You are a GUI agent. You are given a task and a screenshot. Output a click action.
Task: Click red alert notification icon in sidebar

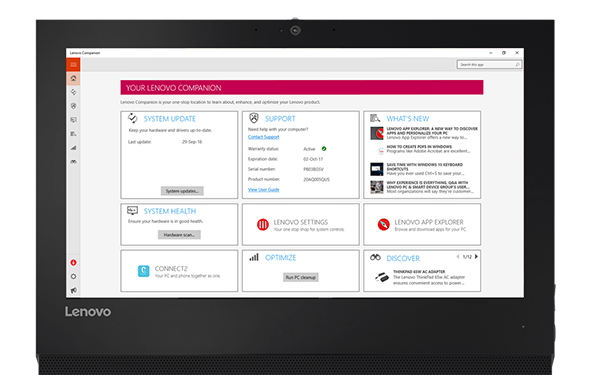pyautogui.click(x=73, y=263)
